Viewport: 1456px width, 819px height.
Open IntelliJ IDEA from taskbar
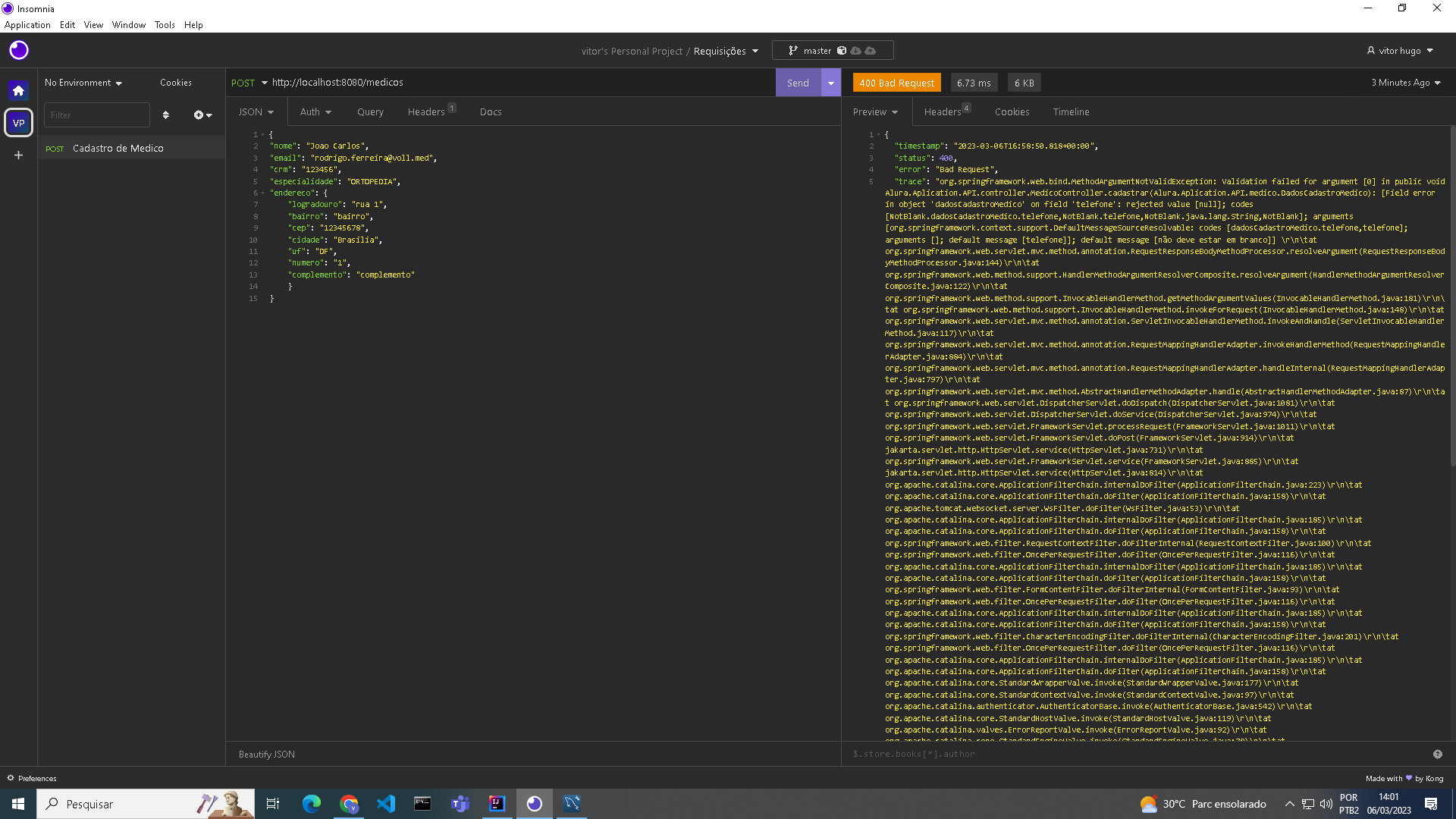(x=497, y=804)
